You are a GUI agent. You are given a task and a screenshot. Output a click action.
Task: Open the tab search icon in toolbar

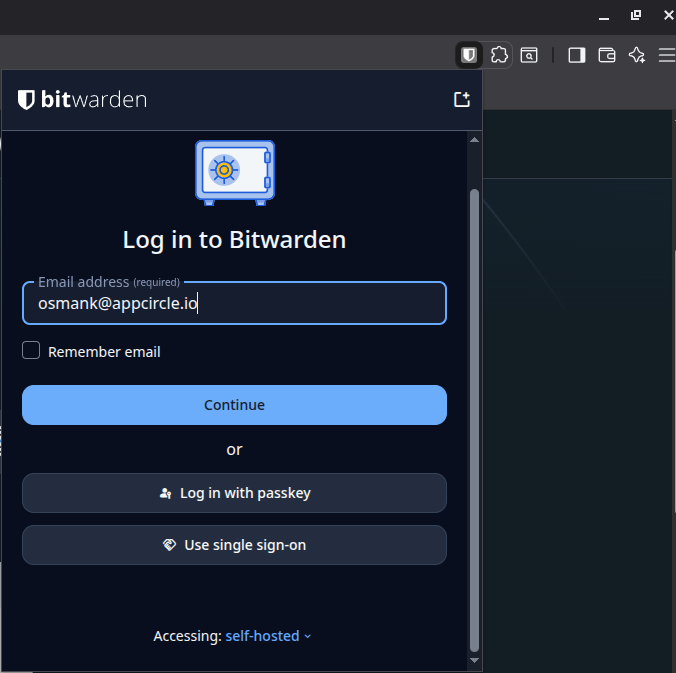[x=529, y=55]
